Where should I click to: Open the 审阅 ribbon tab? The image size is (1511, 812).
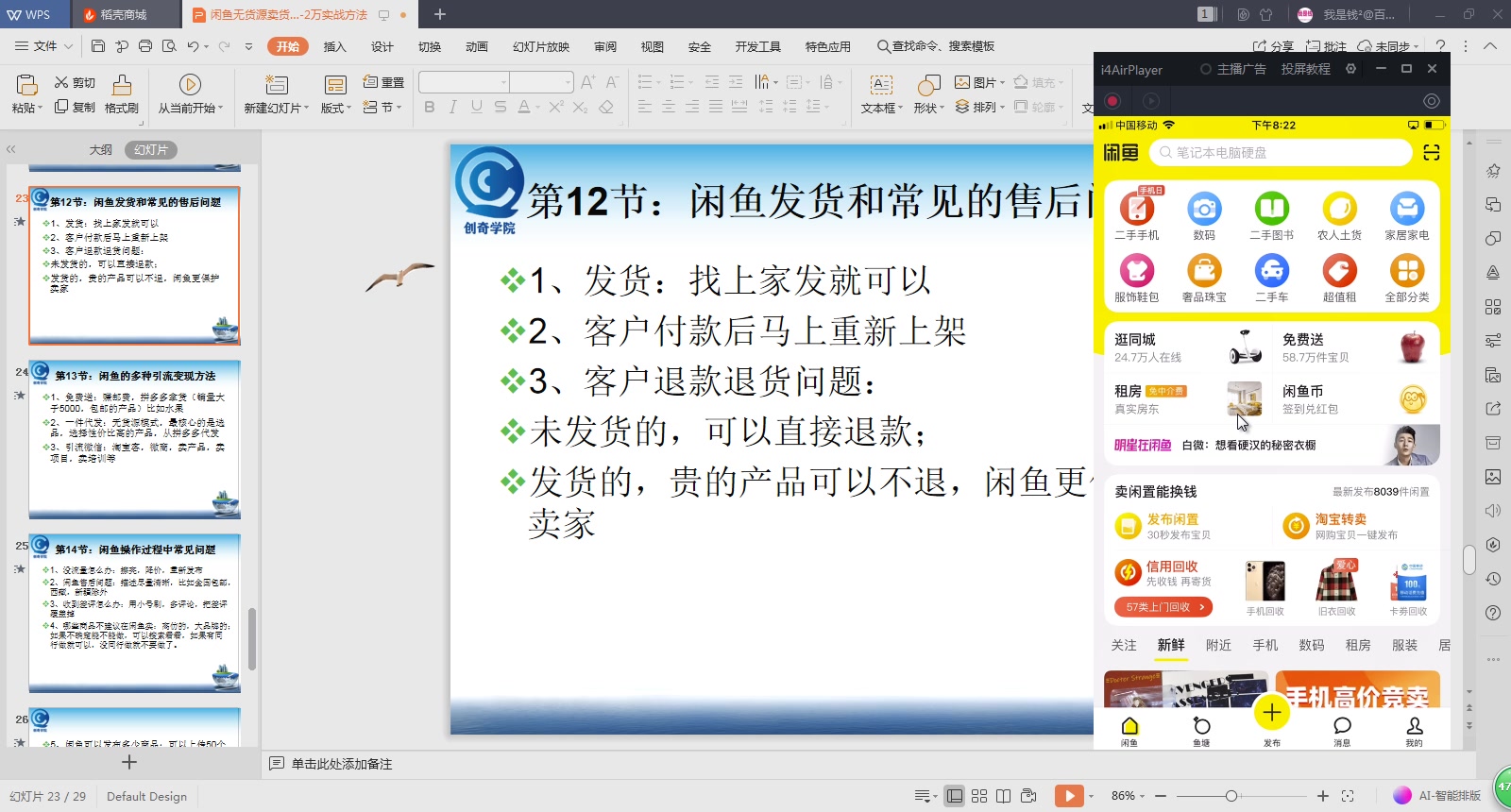605,46
